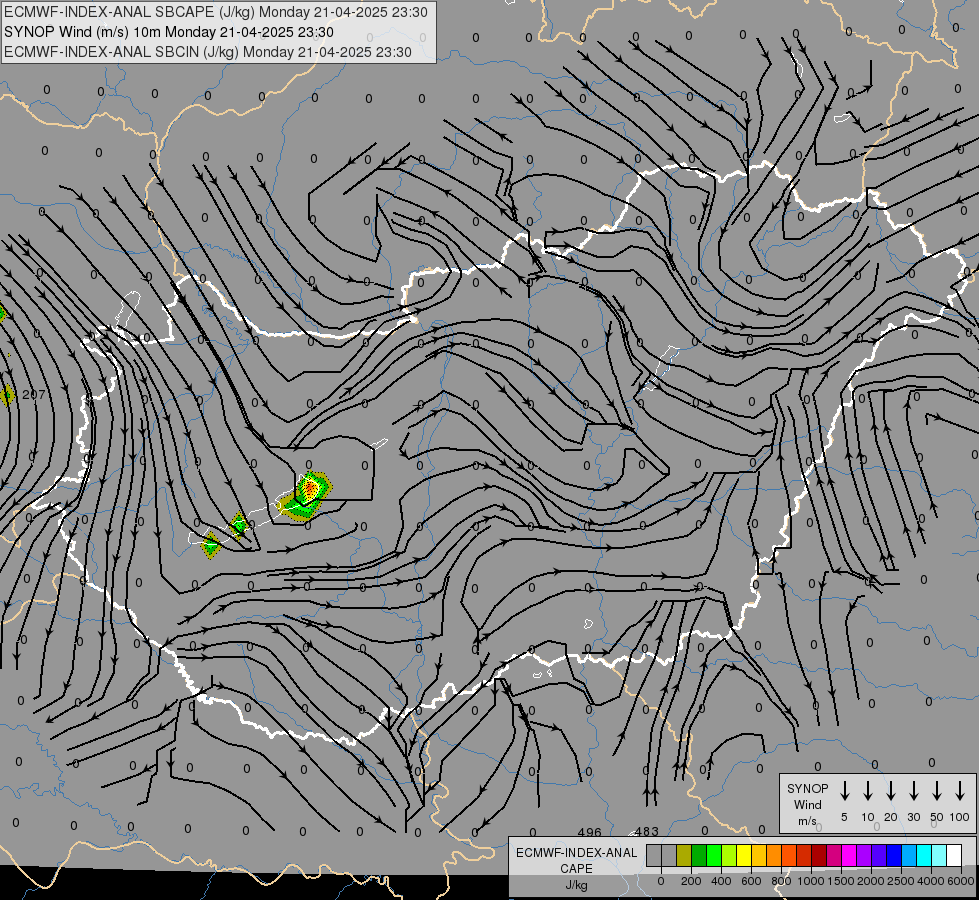Click the orange-cored CAPE maximum on the map
979x900 pixels.
click(311, 487)
